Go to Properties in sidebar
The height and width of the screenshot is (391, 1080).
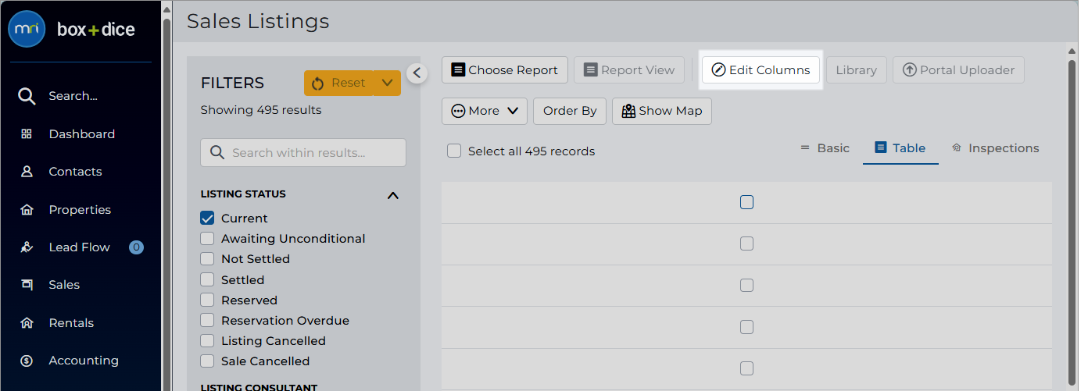80,209
